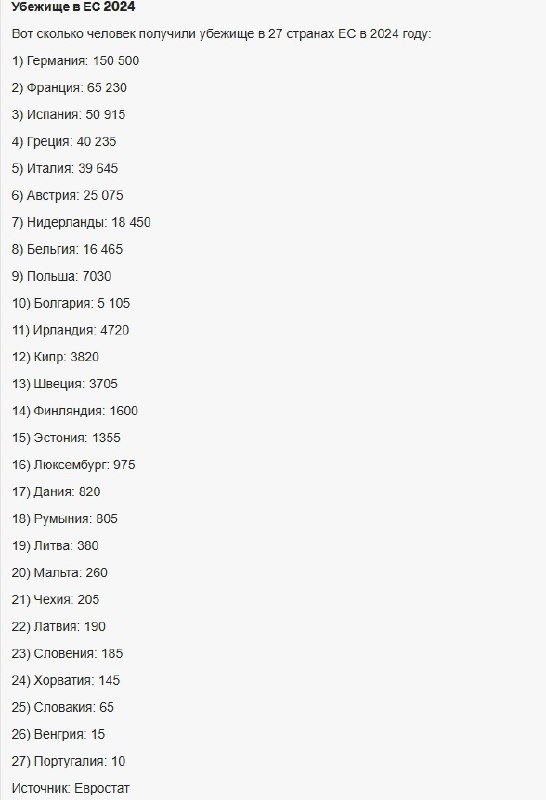This screenshot has width=546, height=800.
Task: Click the Бельгия: 16 465 entry
Action: coord(67,249)
